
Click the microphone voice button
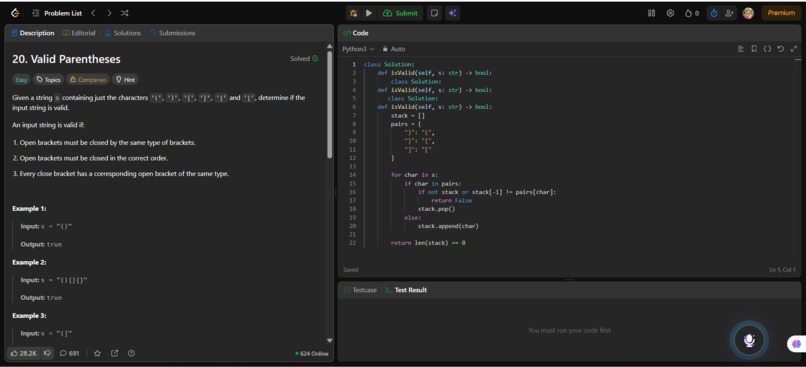[x=749, y=340]
